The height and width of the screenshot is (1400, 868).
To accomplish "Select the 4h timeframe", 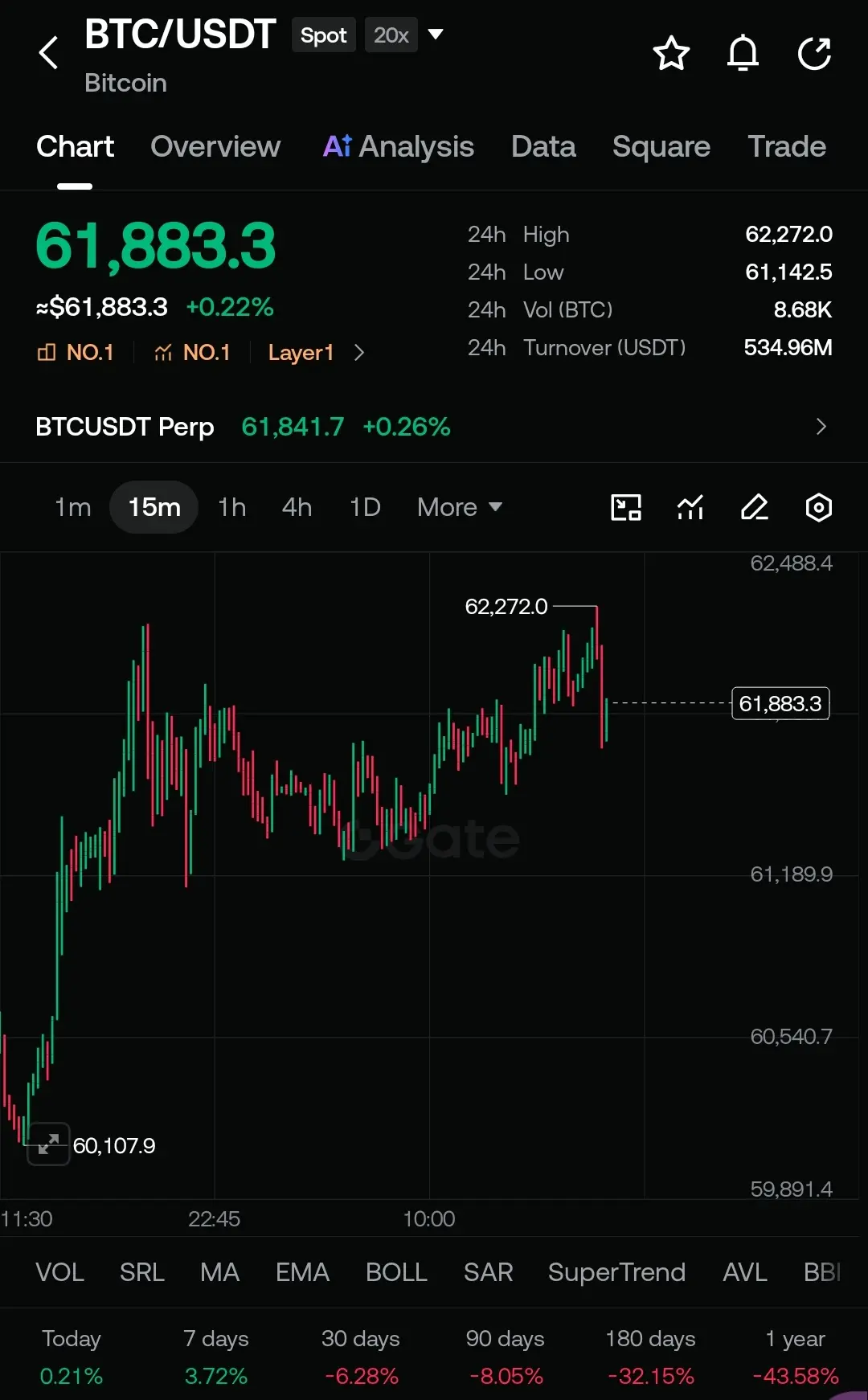I will tap(297, 507).
